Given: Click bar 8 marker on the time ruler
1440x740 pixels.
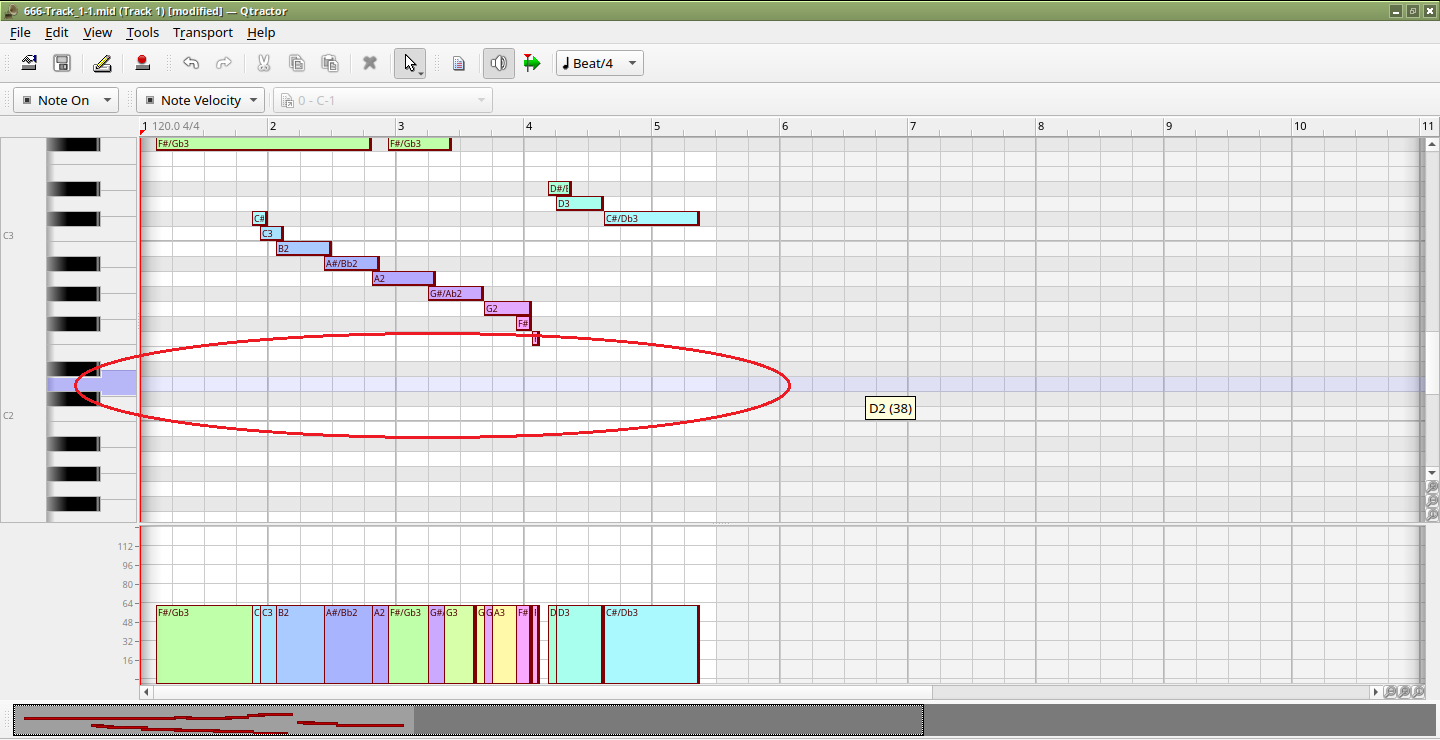Looking at the screenshot, I should [x=1041, y=126].
